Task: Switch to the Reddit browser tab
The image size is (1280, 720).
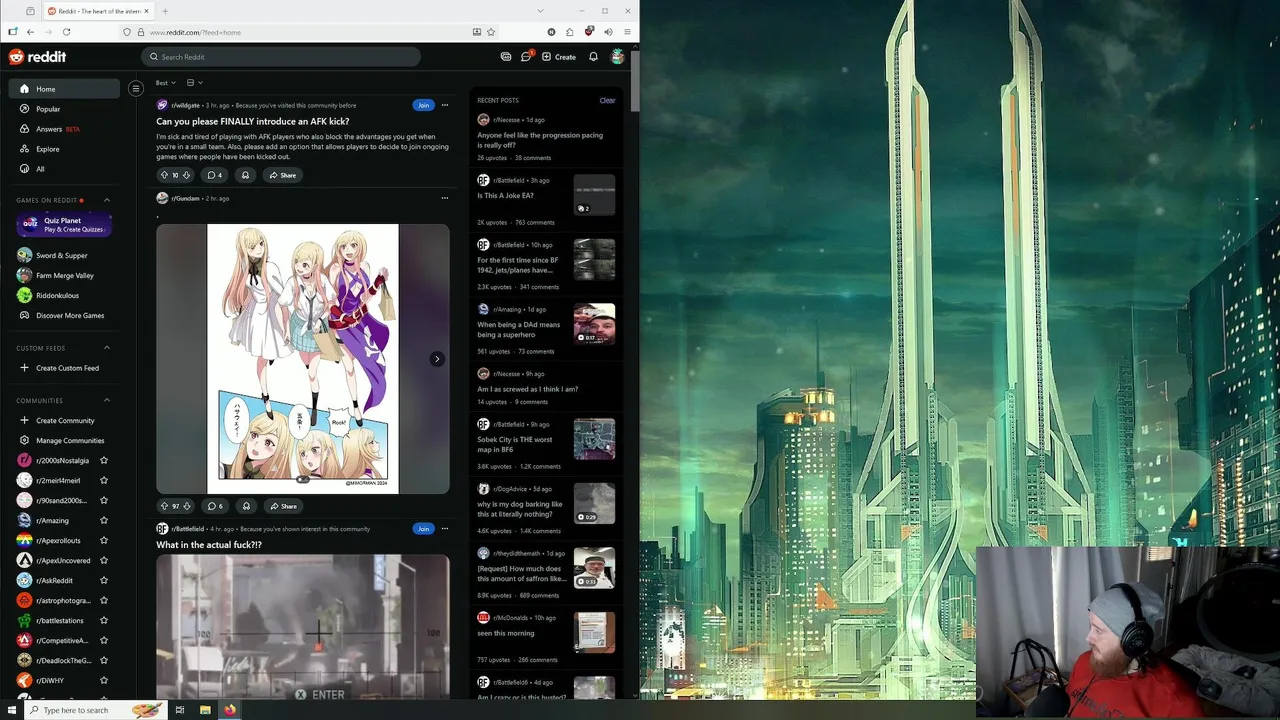Action: [x=97, y=11]
